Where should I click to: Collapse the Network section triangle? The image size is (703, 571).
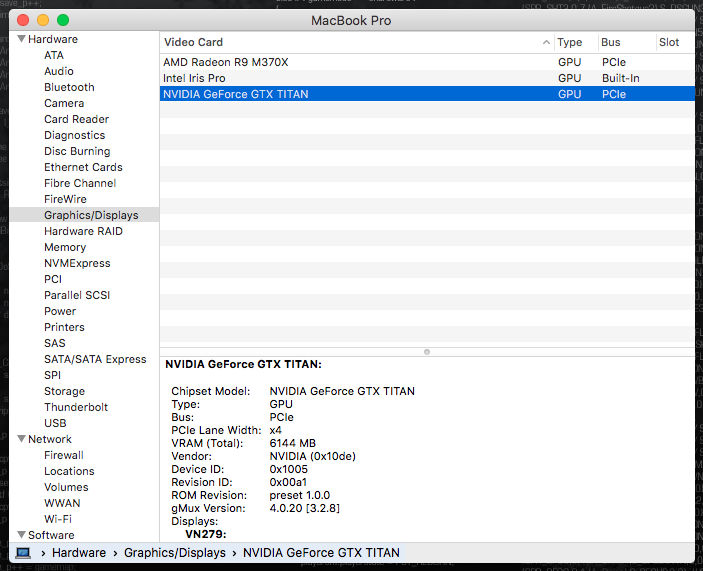click(21, 439)
